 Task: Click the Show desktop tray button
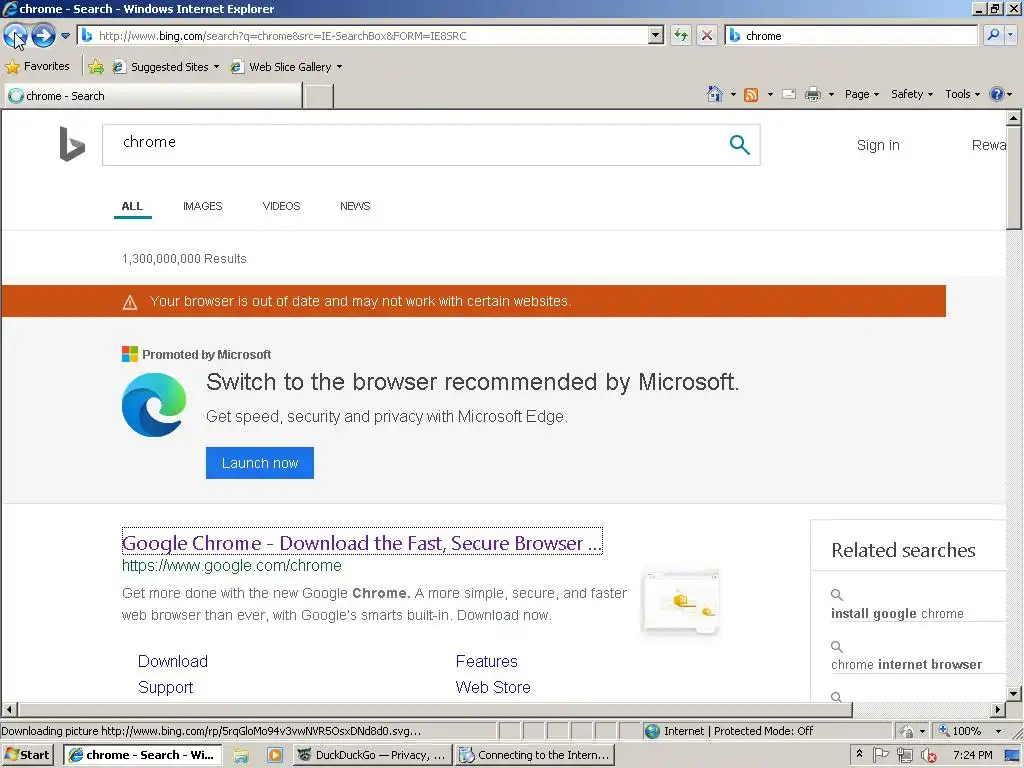[x=1013, y=756]
